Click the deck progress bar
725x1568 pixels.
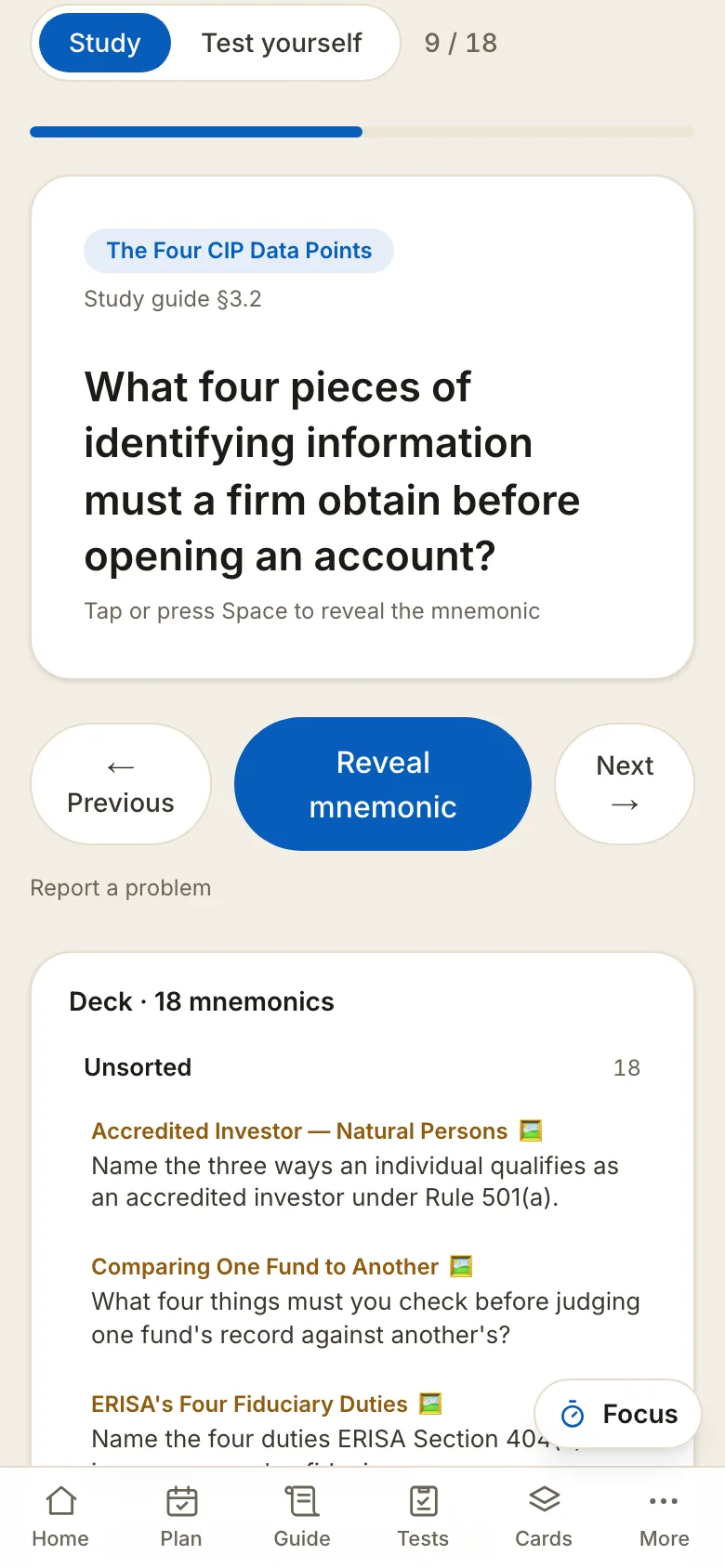[362, 132]
